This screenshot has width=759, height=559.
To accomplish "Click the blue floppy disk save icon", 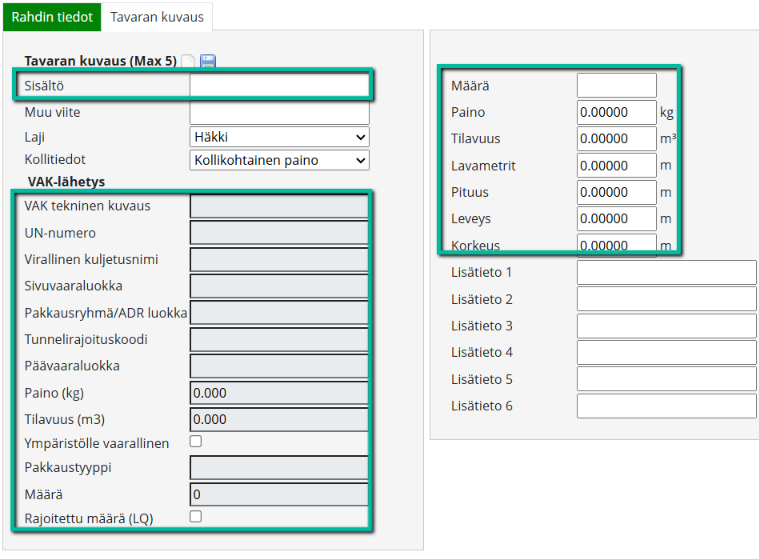I will (208, 62).
